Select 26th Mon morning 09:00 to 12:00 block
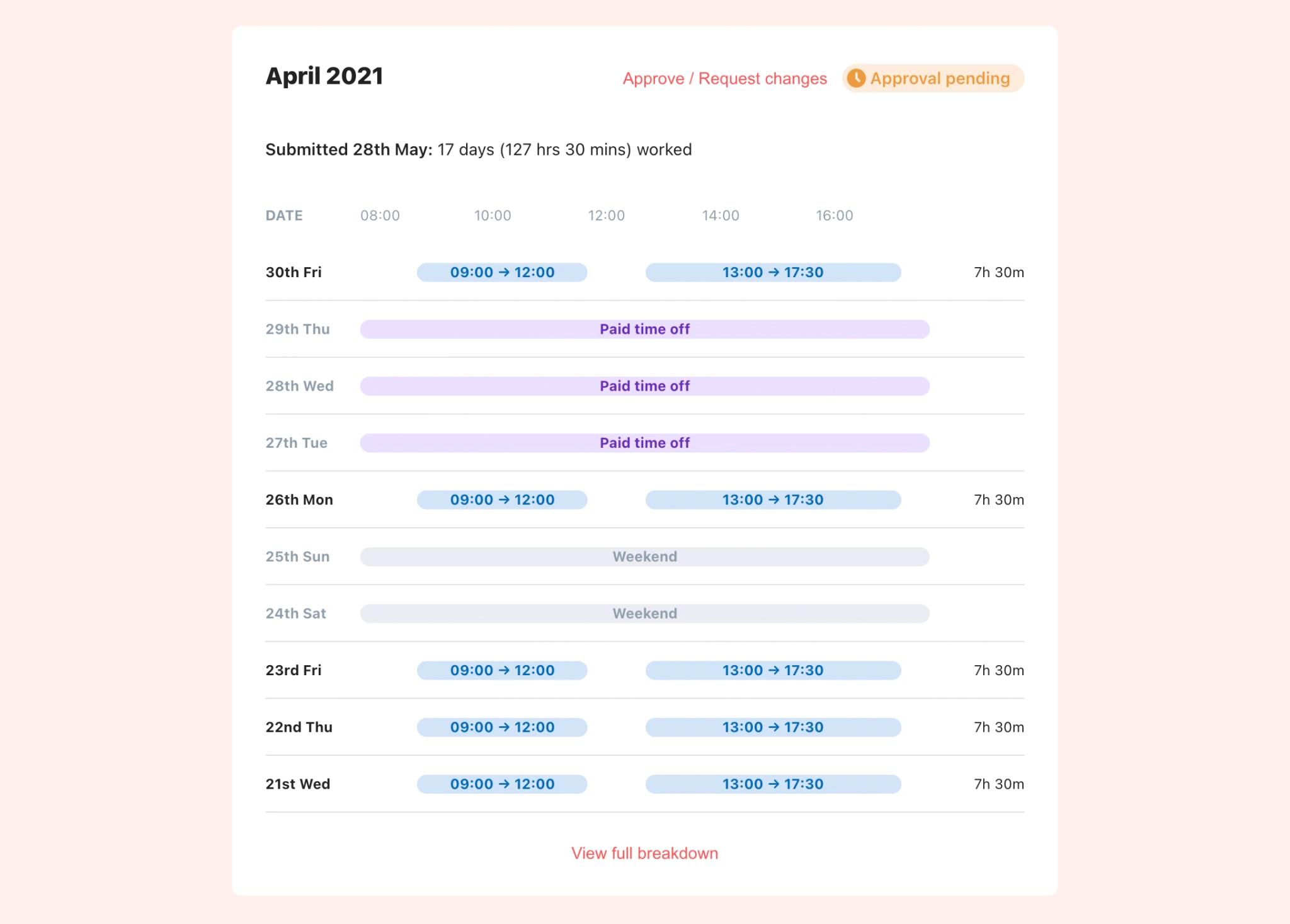 [x=502, y=500]
